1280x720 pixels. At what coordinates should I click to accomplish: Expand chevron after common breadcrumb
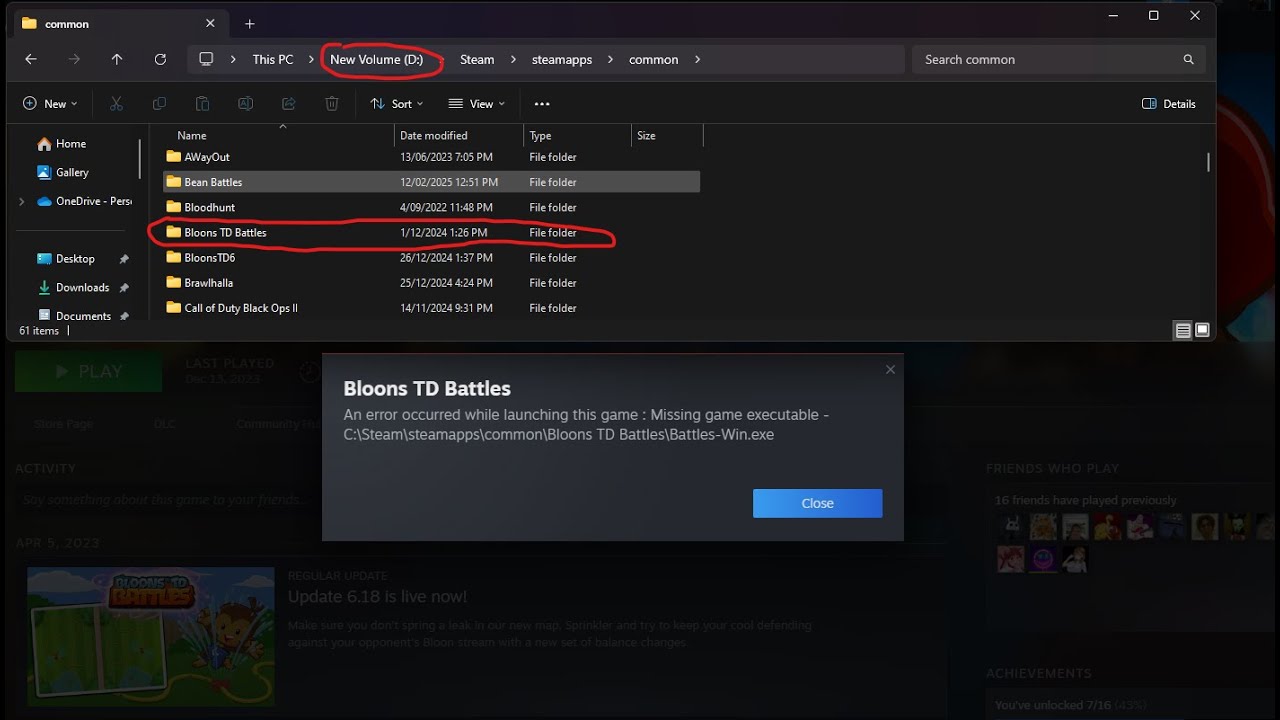point(697,60)
